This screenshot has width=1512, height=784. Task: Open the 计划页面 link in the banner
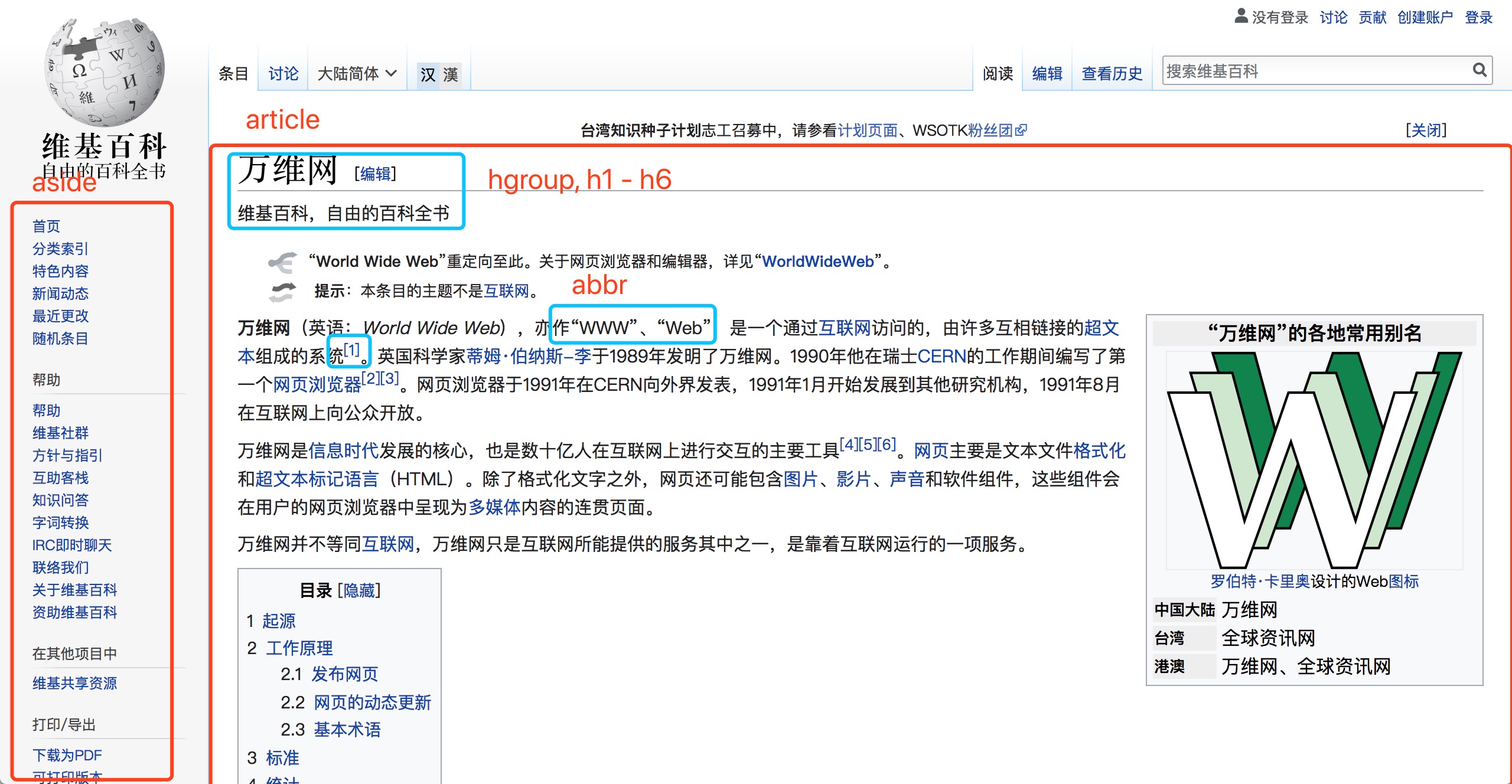click(868, 130)
